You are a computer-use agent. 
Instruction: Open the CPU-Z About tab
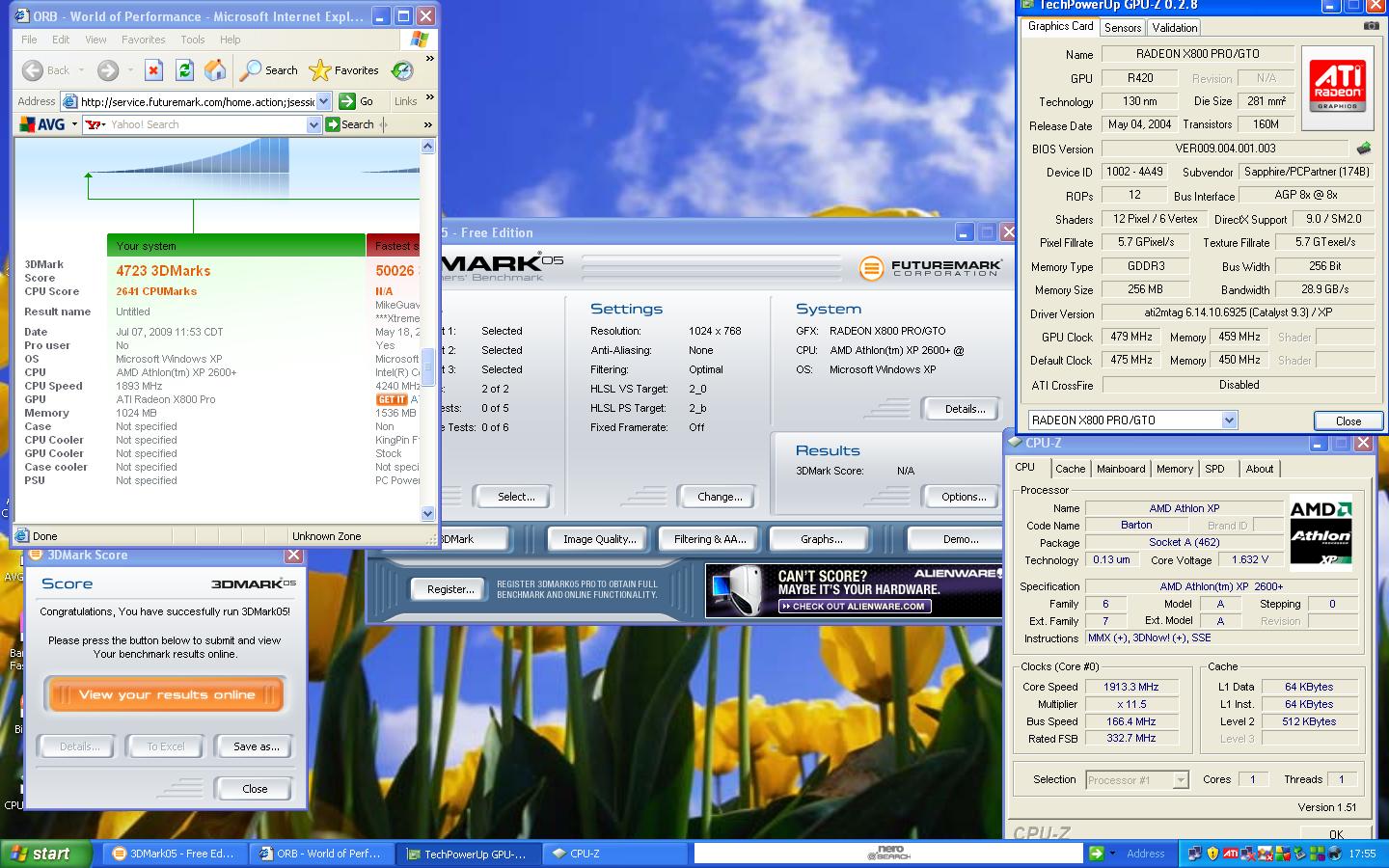coord(1260,469)
